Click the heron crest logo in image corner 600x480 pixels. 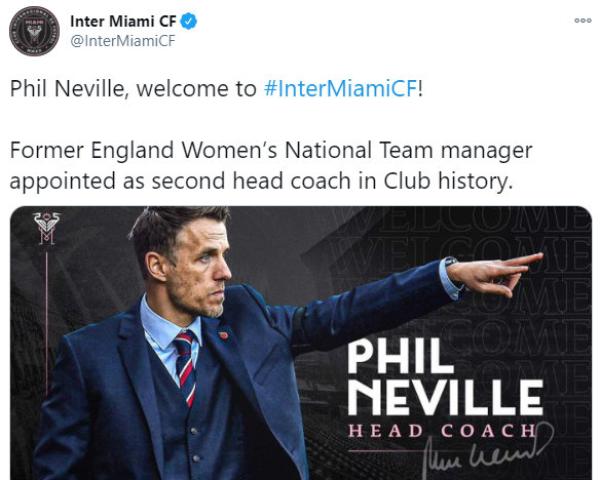(x=47, y=228)
